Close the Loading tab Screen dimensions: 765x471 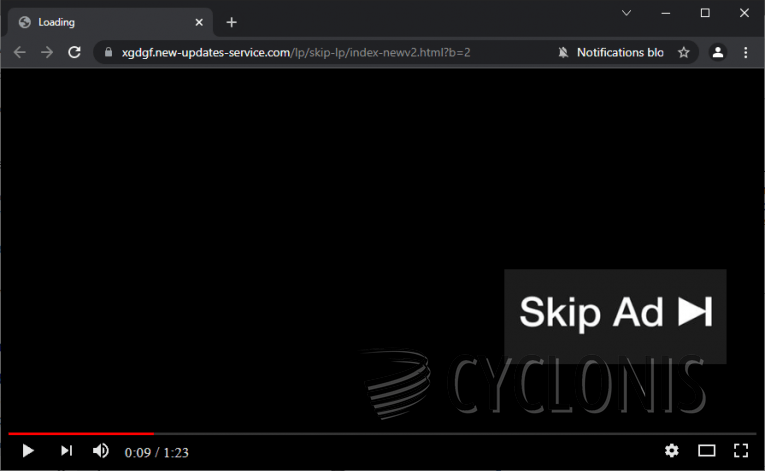click(x=199, y=22)
